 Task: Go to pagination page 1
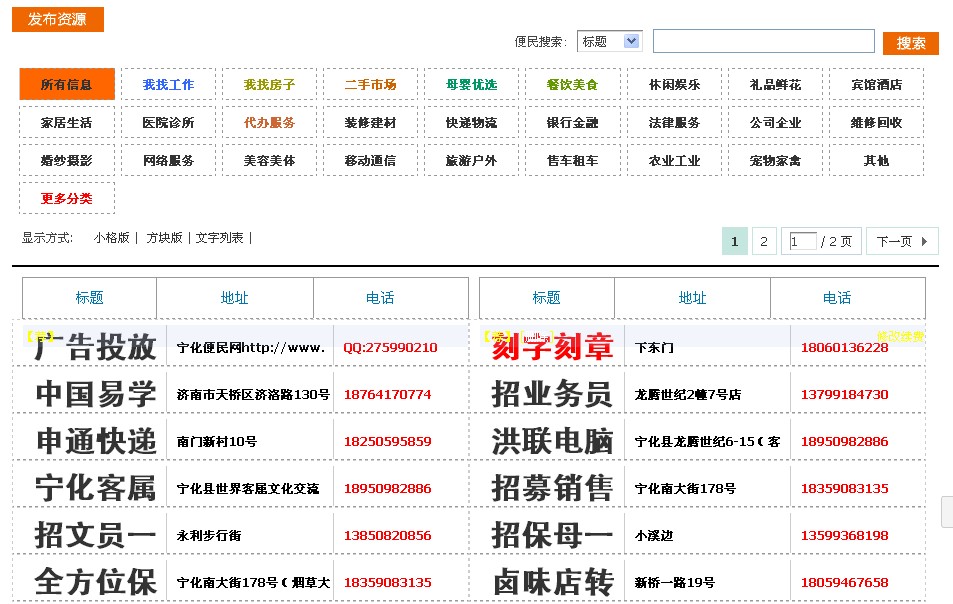(x=734, y=241)
